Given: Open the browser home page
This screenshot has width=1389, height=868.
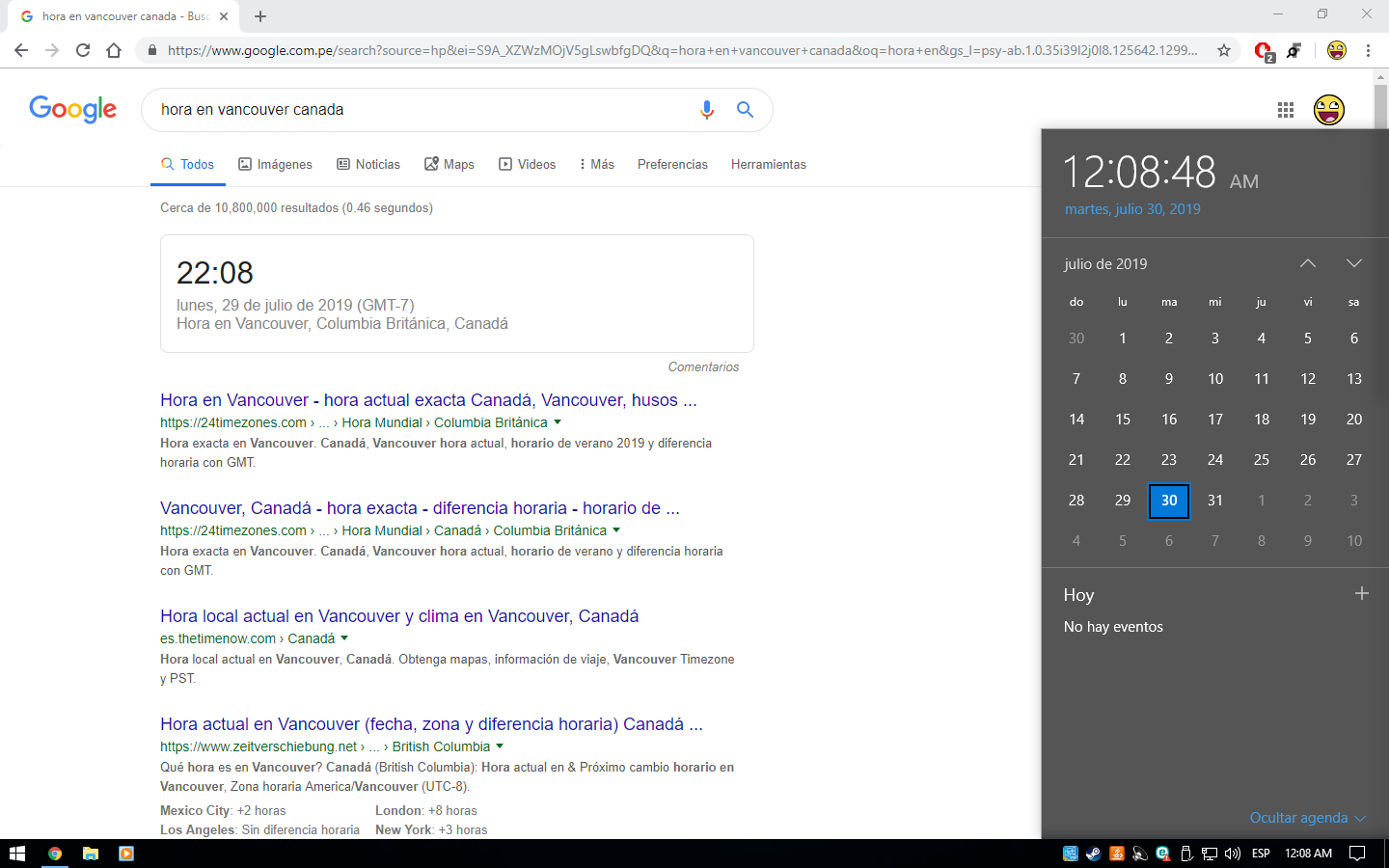Looking at the screenshot, I should pyautogui.click(x=114, y=50).
